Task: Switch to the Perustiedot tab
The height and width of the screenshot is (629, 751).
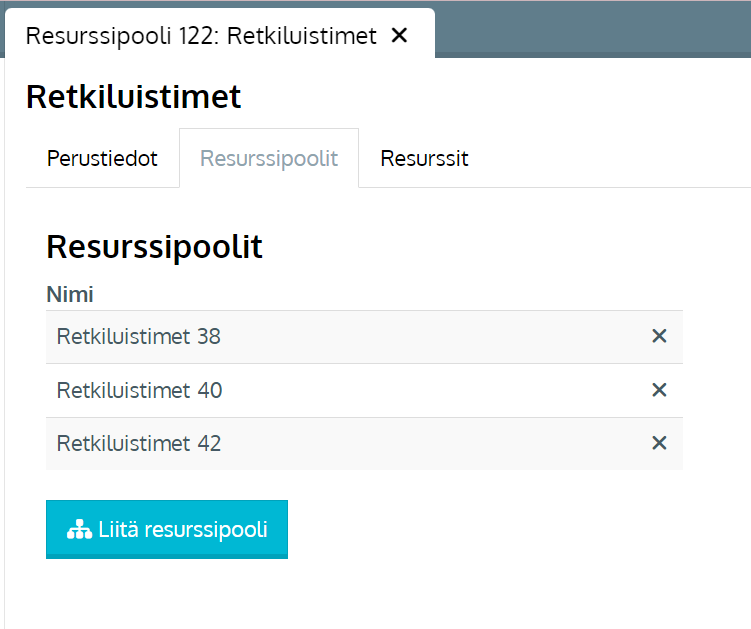Action: click(102, 159)
